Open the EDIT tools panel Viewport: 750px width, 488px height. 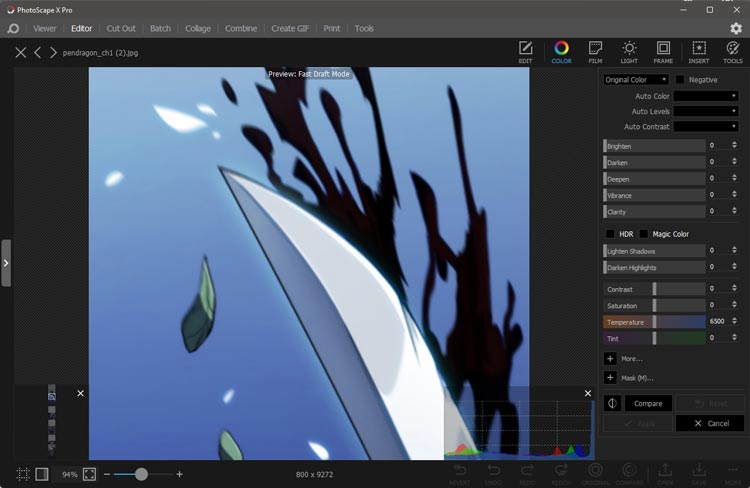pos(525,52)
